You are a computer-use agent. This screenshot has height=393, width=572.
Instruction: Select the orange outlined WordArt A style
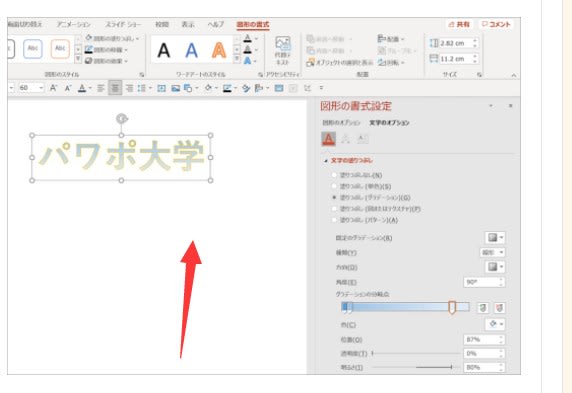pyautogui.click(x=219, y=50)
